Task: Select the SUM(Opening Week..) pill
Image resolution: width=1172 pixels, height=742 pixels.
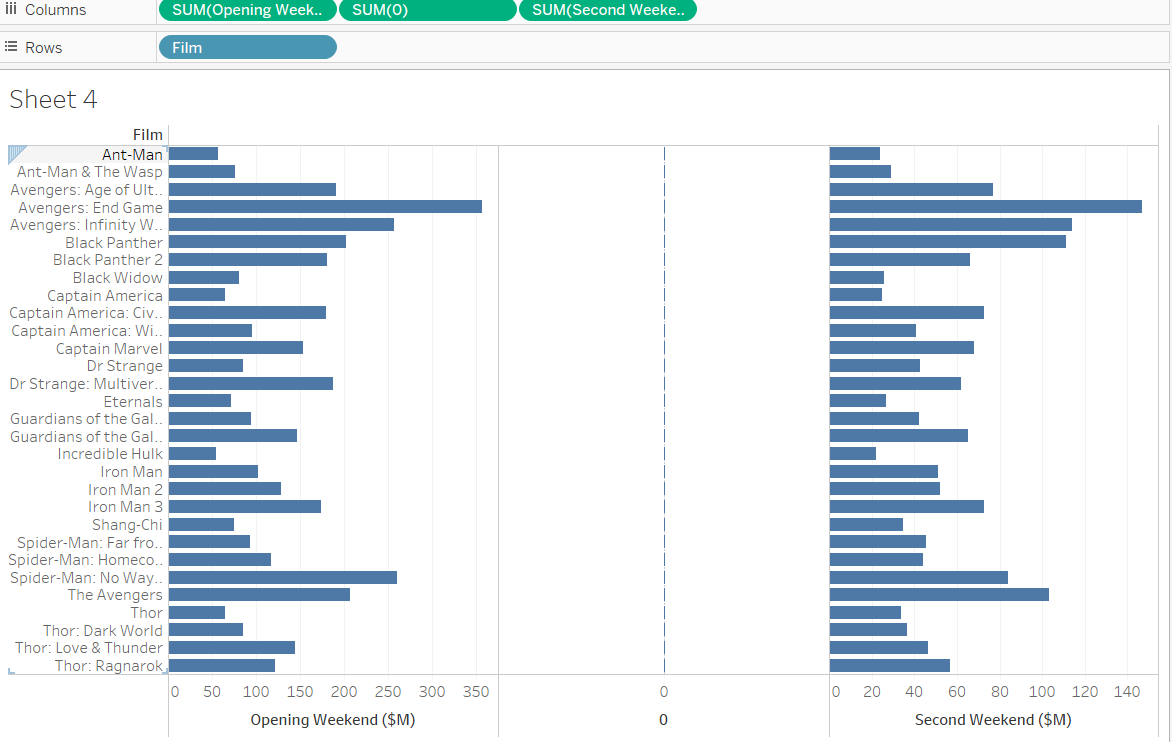Action: [247, 10]
